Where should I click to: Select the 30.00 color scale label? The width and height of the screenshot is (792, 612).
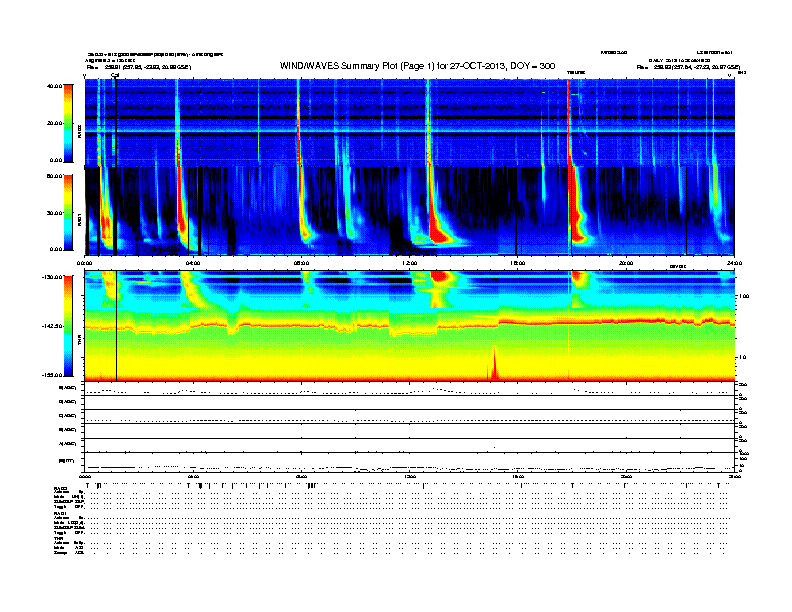(x=54, y=213)
